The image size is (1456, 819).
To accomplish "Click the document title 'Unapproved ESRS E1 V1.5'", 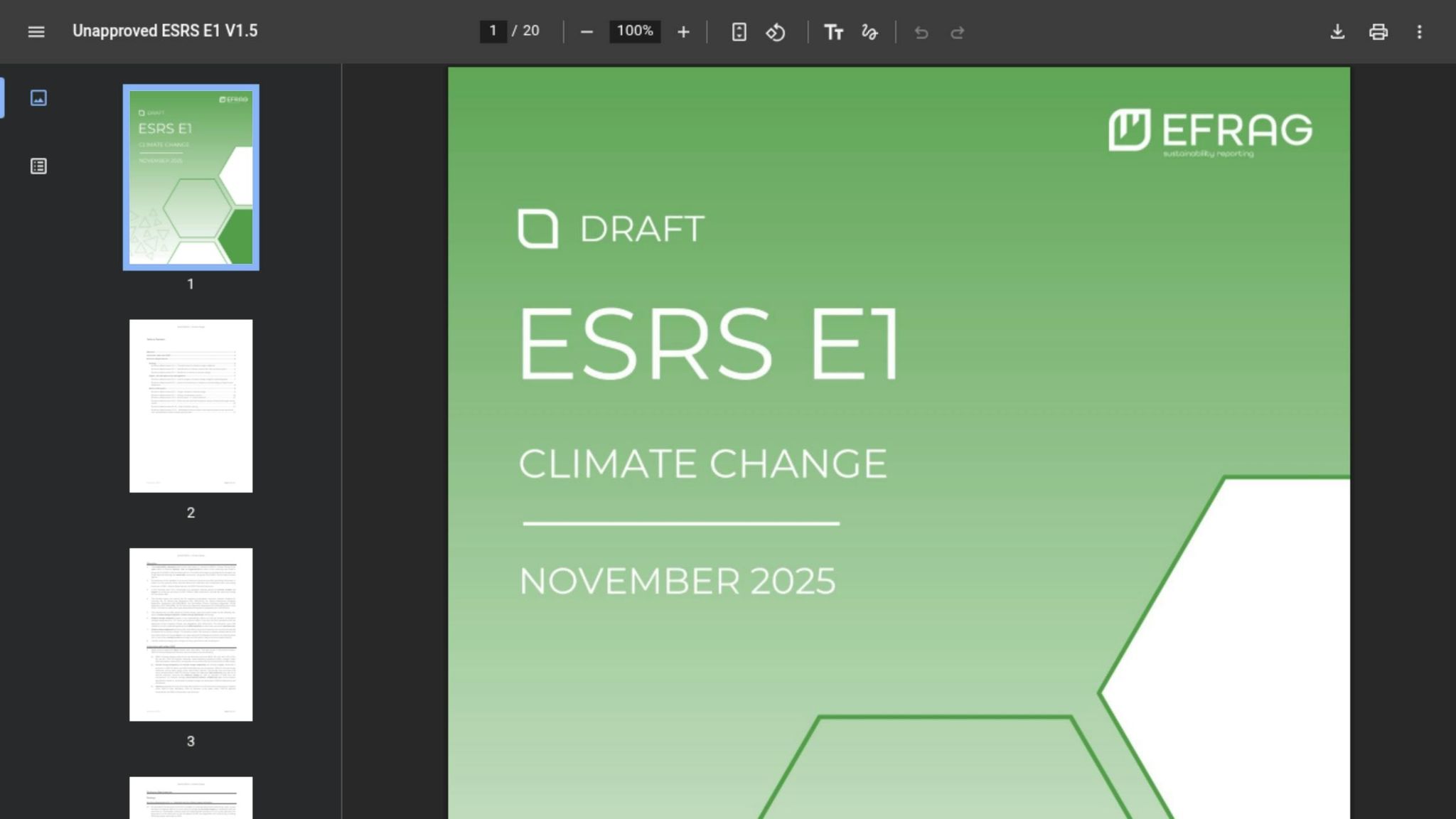I will [165, 31].
